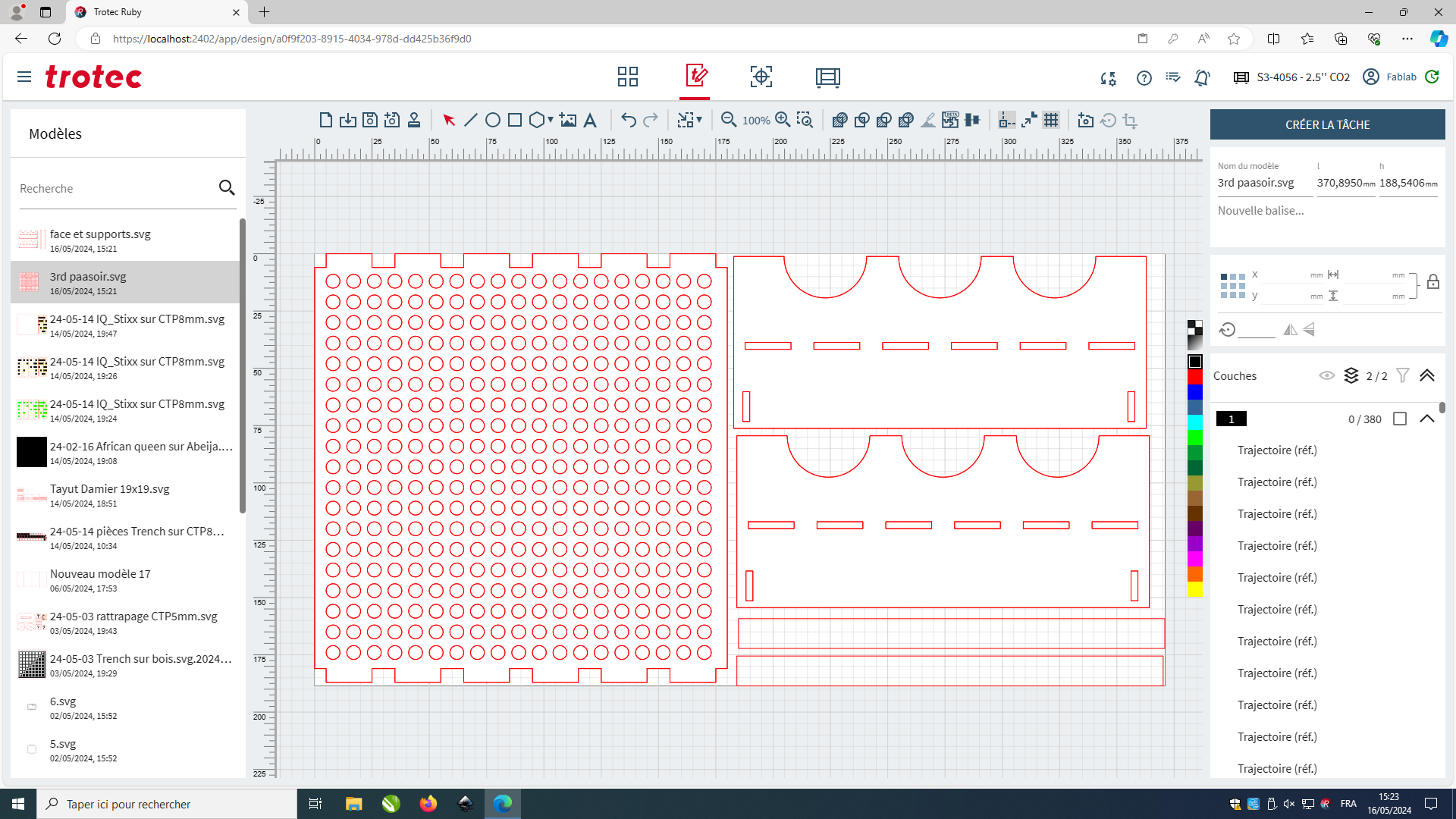This screenshot has height=819, width=1456.
Task: Click the help question mark icon
Action: click(x=1144, y=77)
